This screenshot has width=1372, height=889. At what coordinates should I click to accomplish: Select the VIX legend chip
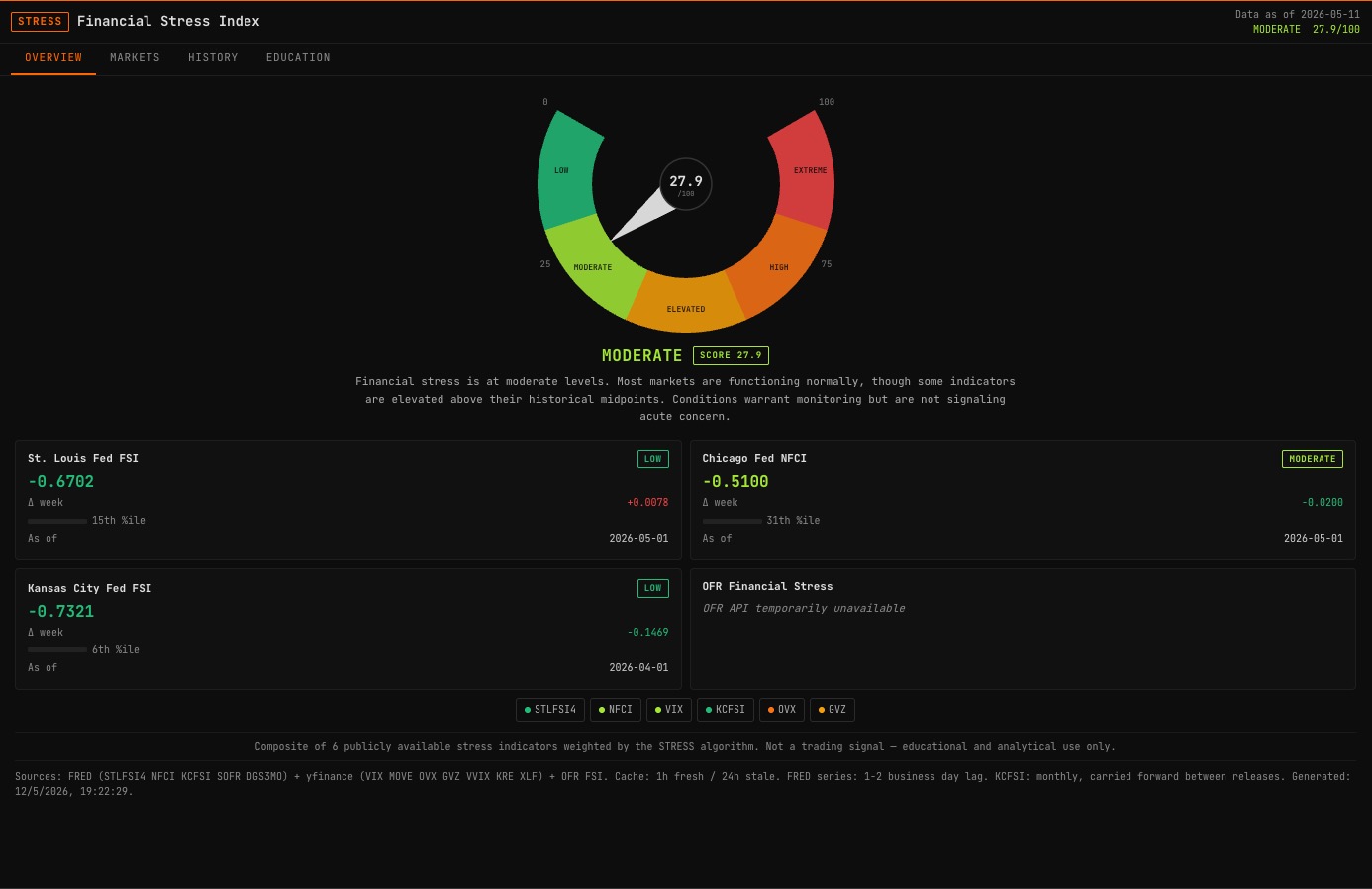point(669,710)
